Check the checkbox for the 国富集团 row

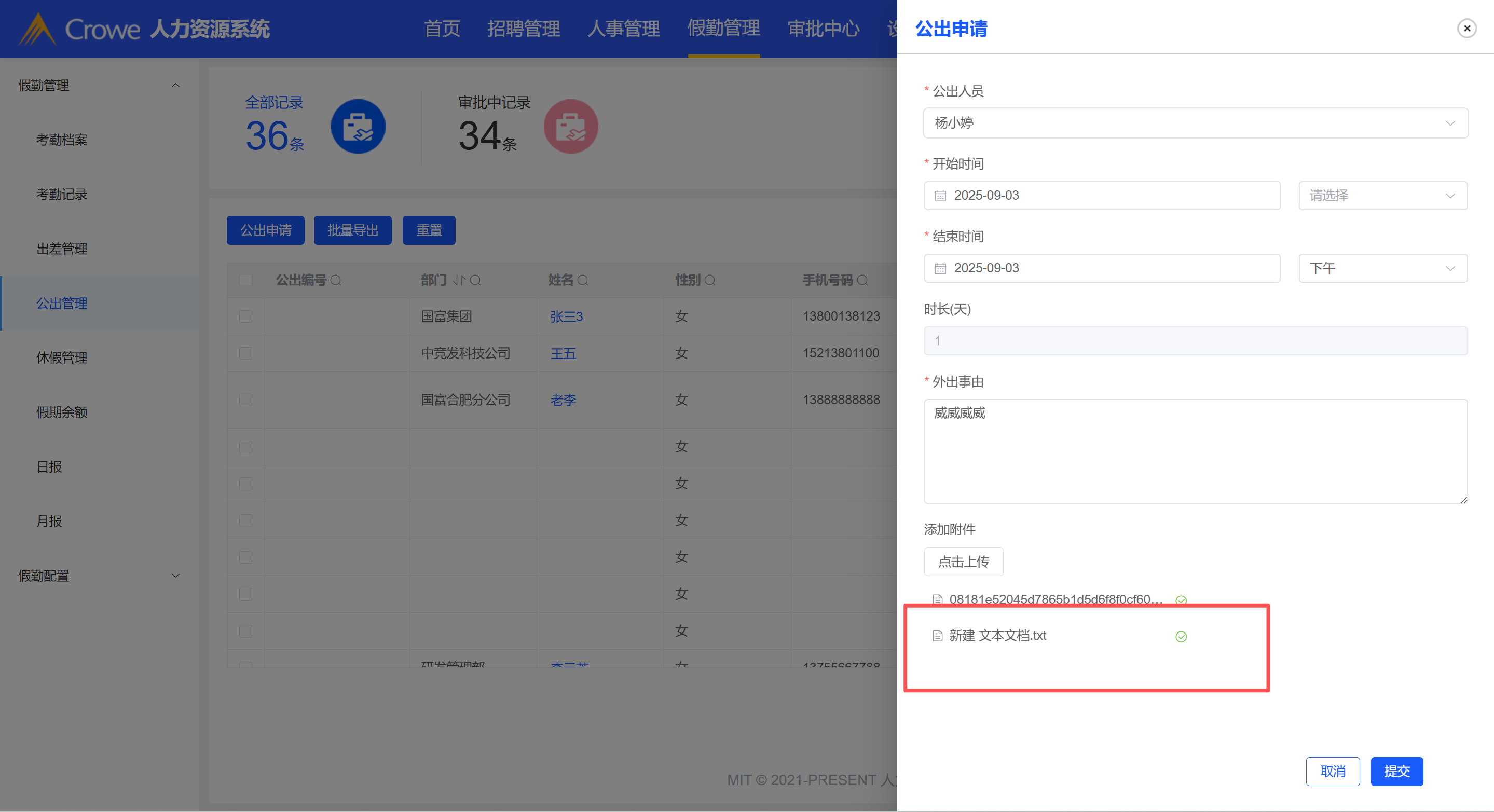[x=245, y=316]
